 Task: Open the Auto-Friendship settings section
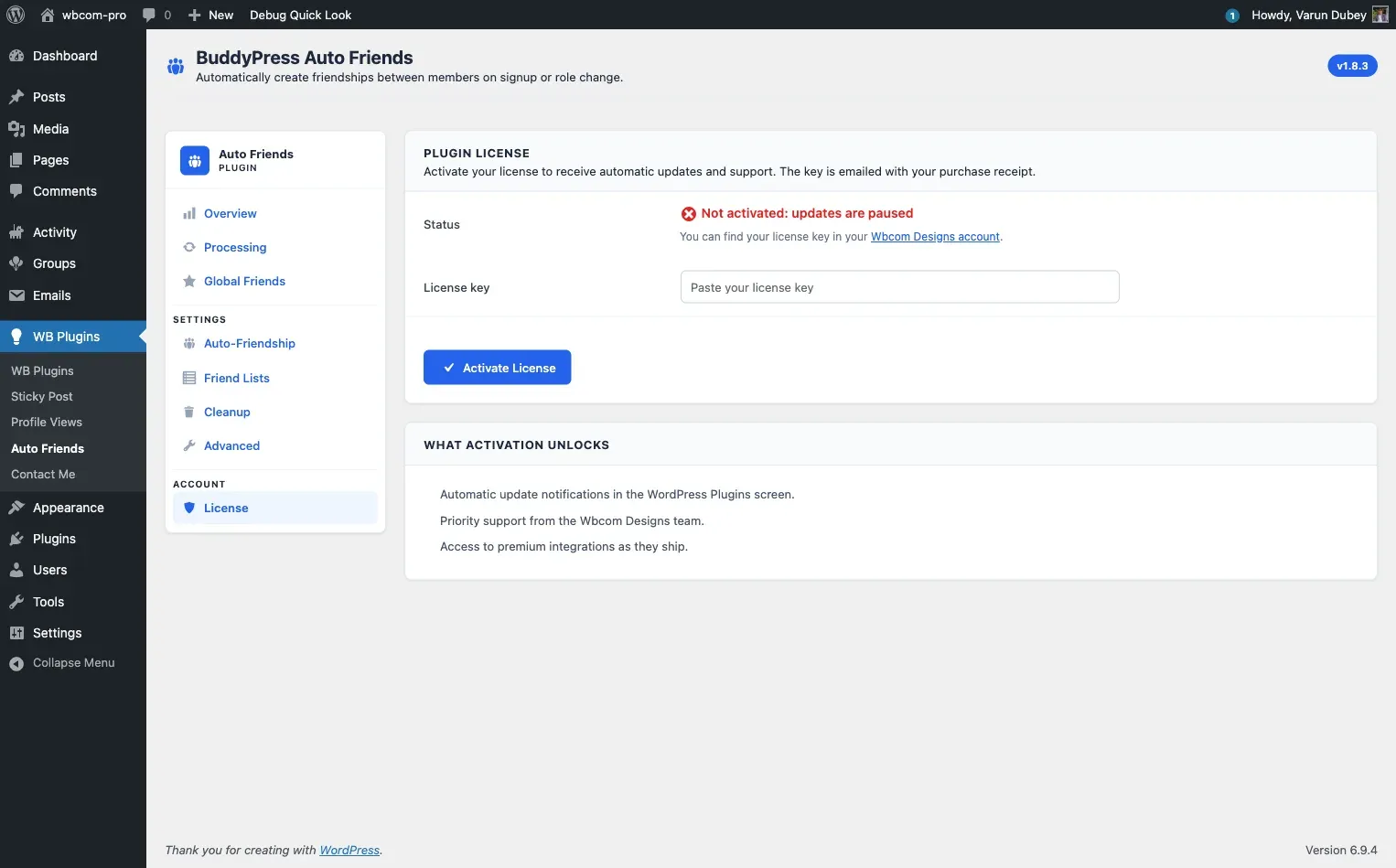(x=275, y=344)
